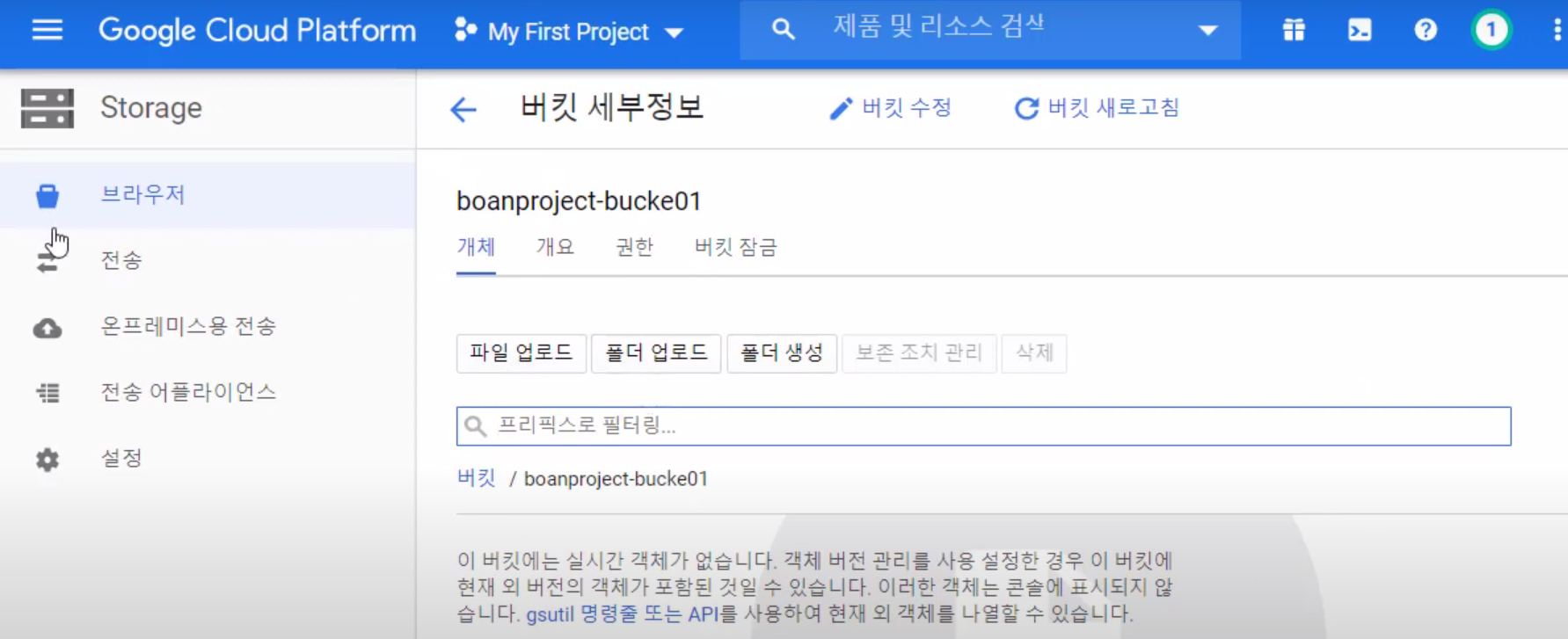Click the bucket icon beside 브라우저

click(47, 195)
